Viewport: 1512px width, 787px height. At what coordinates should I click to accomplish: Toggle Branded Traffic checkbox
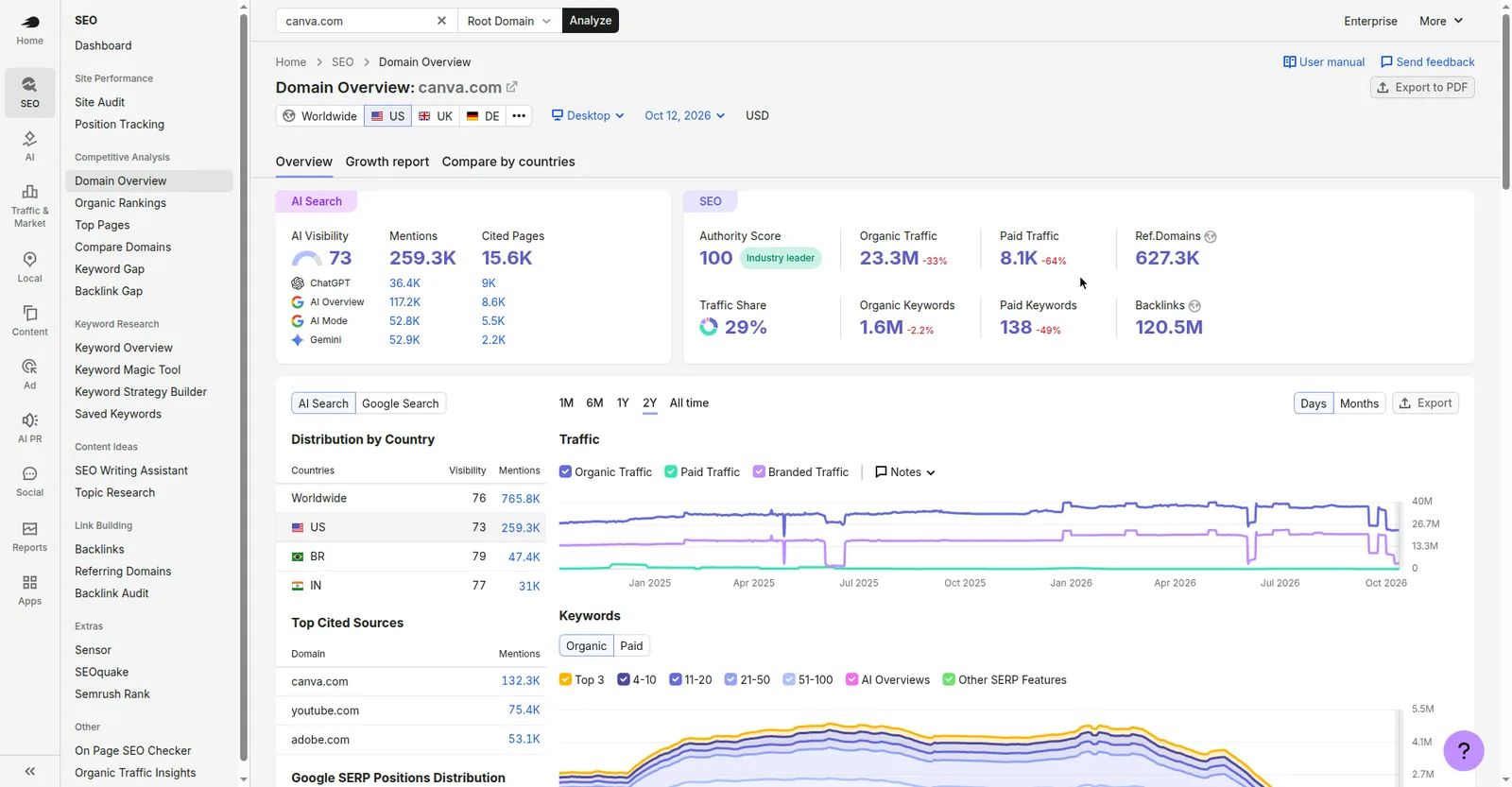(759, 471)
